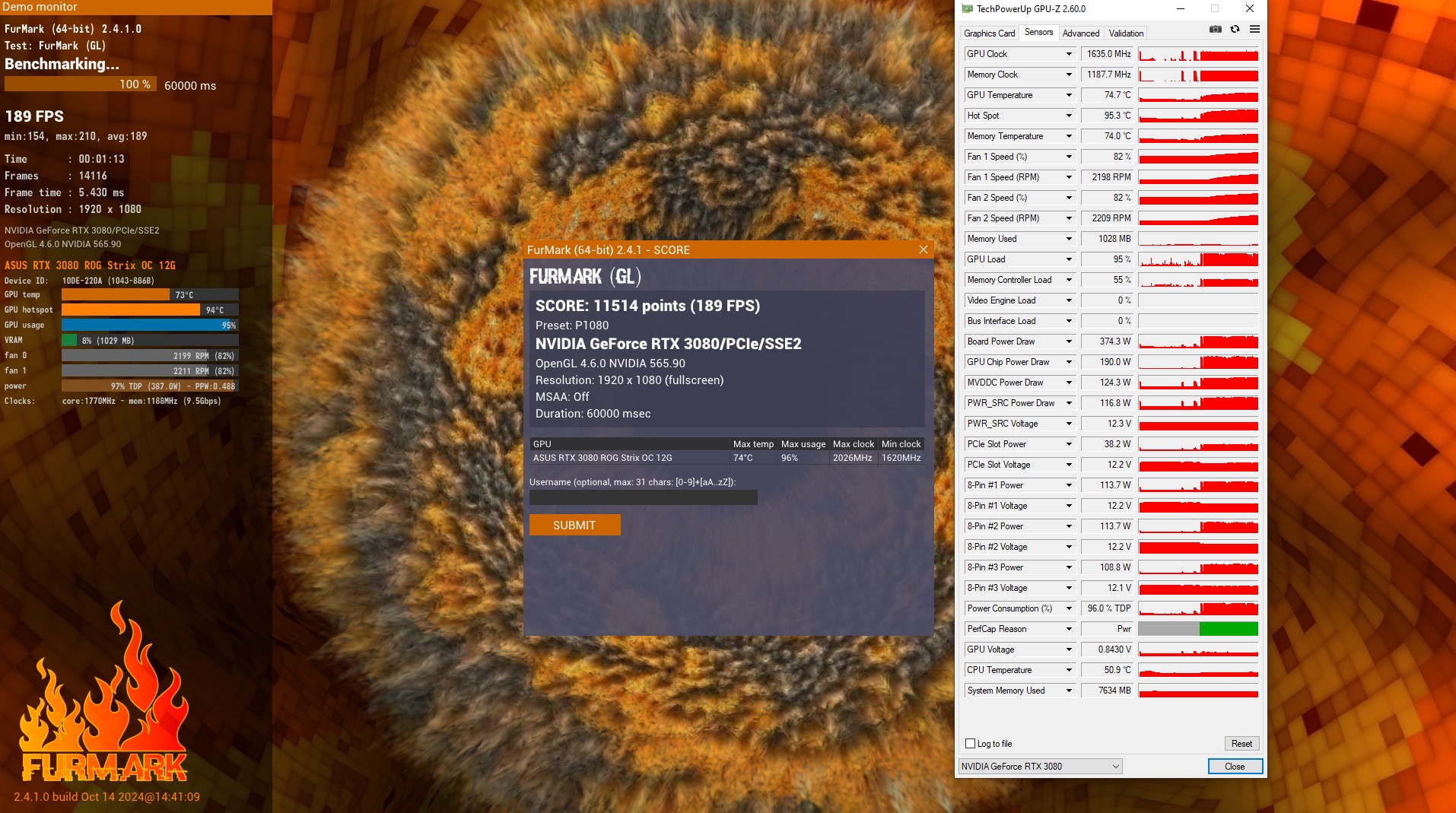1456x813 pixels.
Task: Open the GPU Voltage sensor dropdown
Action: (1069, 649)
